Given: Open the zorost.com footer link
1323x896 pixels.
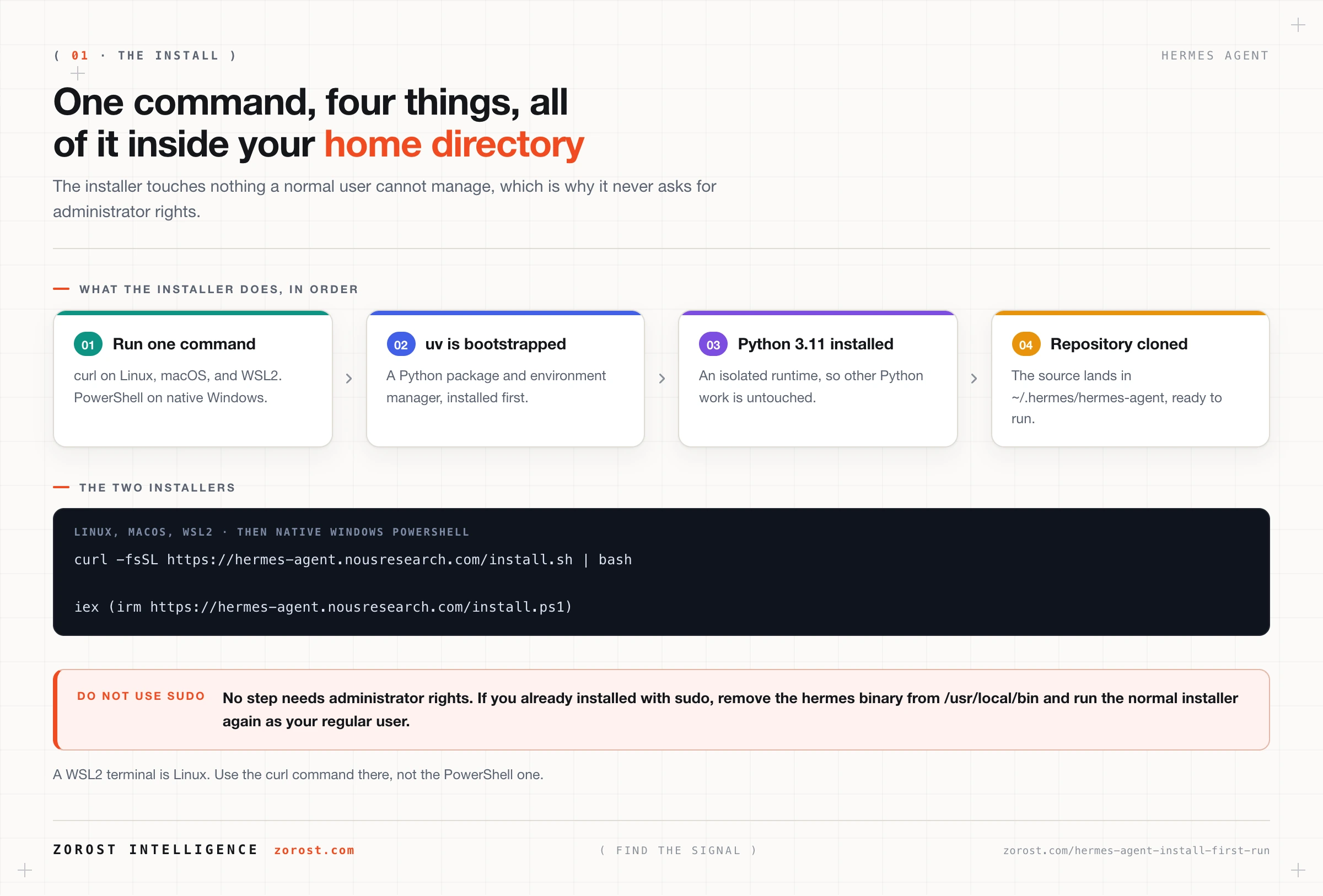Looking at the screenshot, I should tap(314, 850).
